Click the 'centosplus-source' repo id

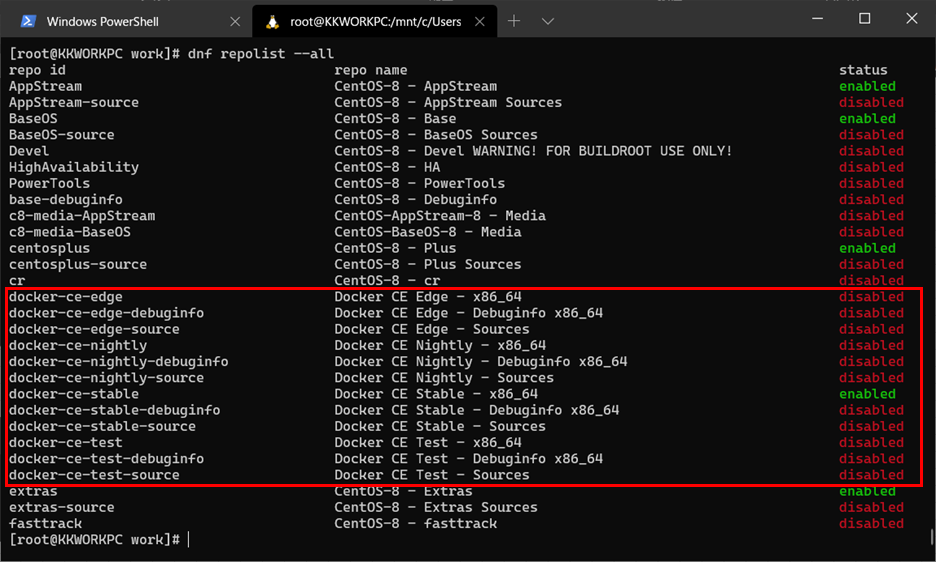click(x=78, y=264)
